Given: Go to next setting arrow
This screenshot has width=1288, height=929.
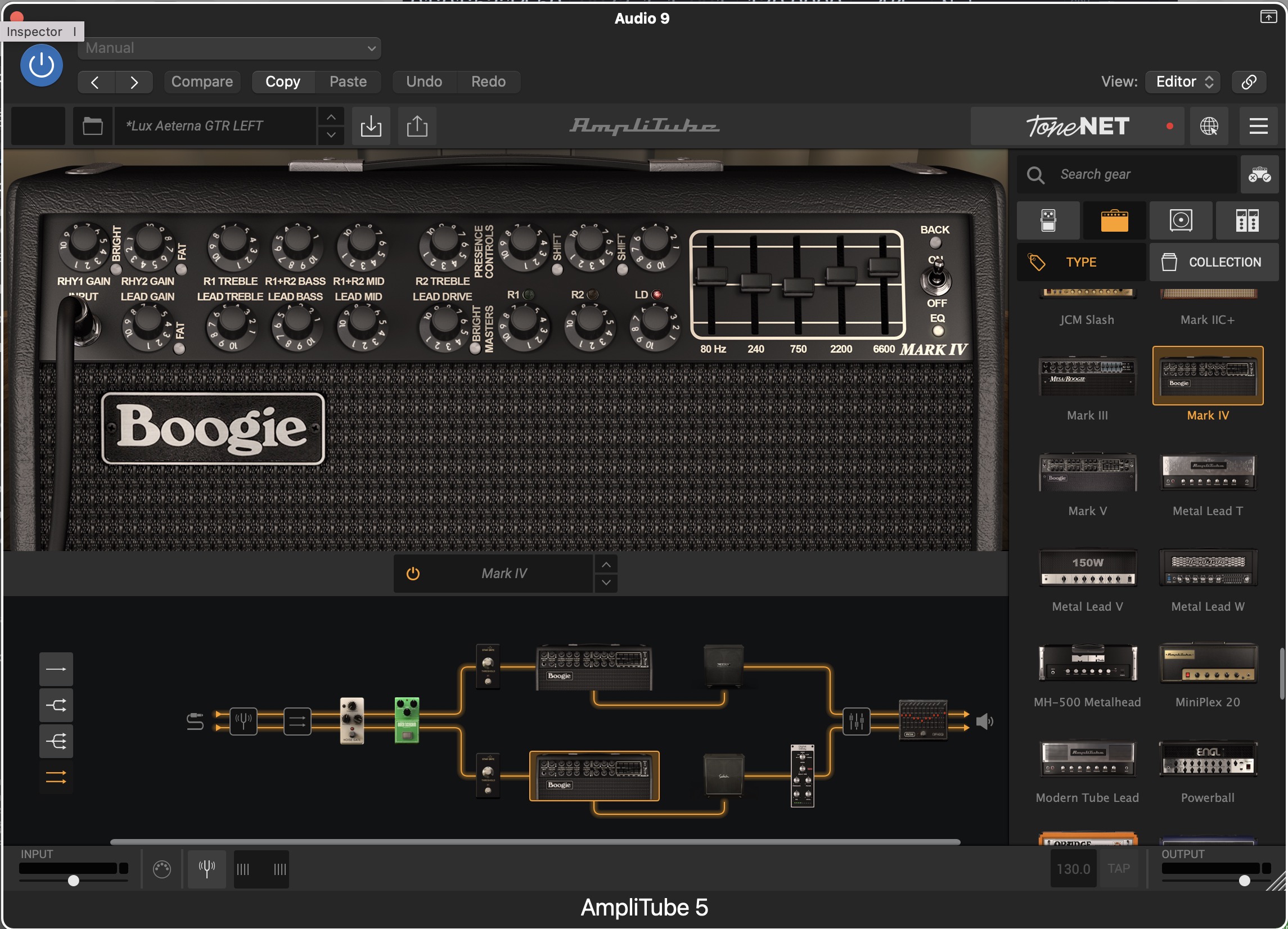Looking at the screenshot, I should pyautogui.click(x=134, y=82).
